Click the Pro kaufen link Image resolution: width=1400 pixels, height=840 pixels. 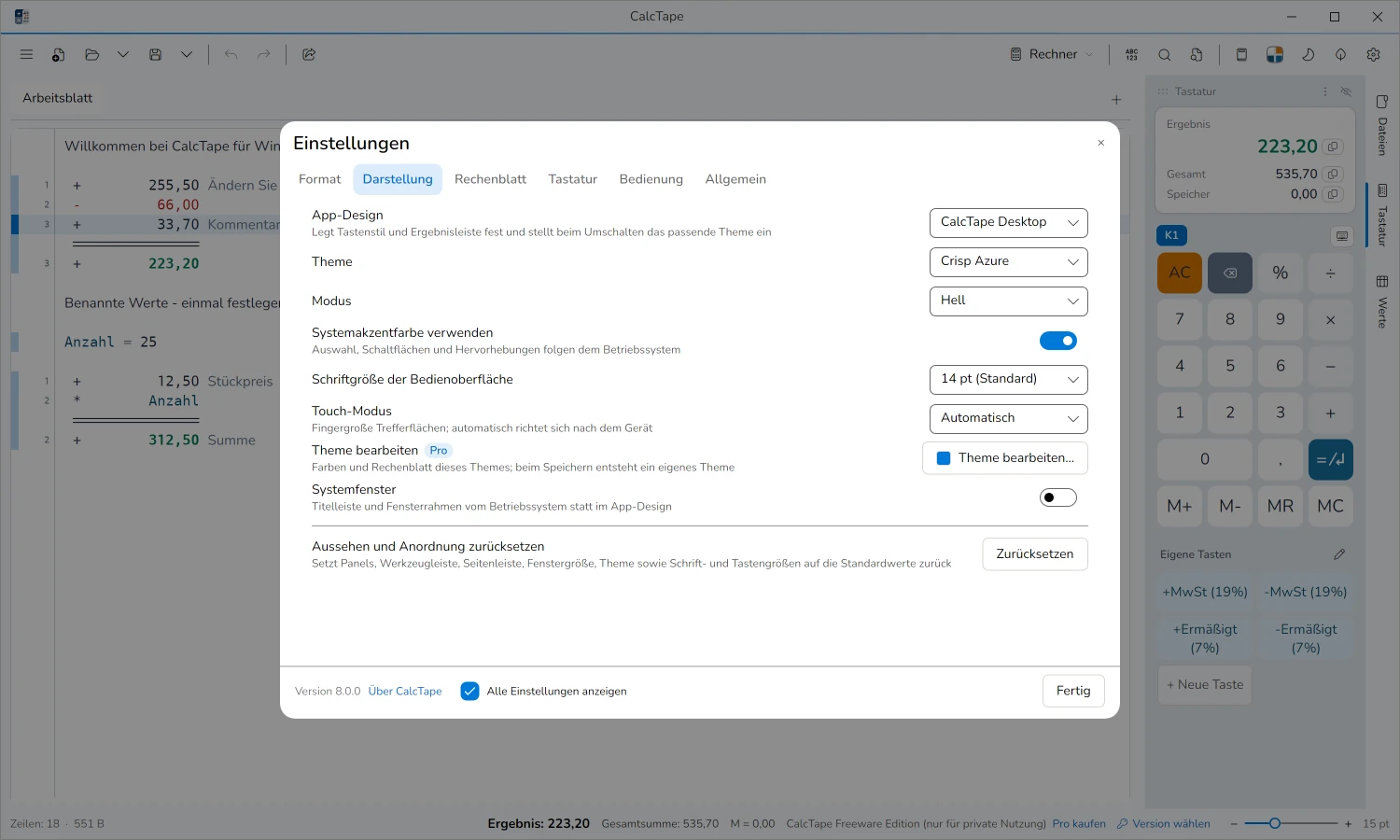coord(1079,824)
